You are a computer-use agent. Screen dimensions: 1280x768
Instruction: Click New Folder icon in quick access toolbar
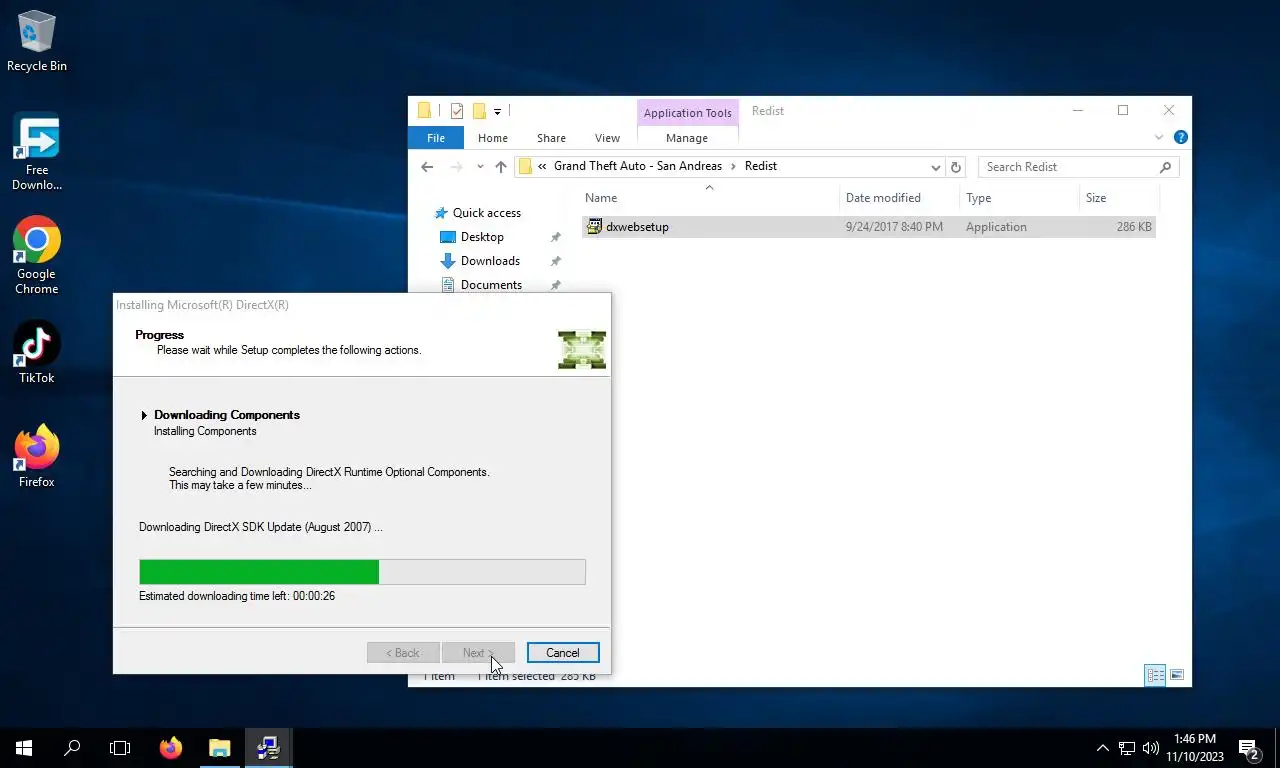click(479, 111)
